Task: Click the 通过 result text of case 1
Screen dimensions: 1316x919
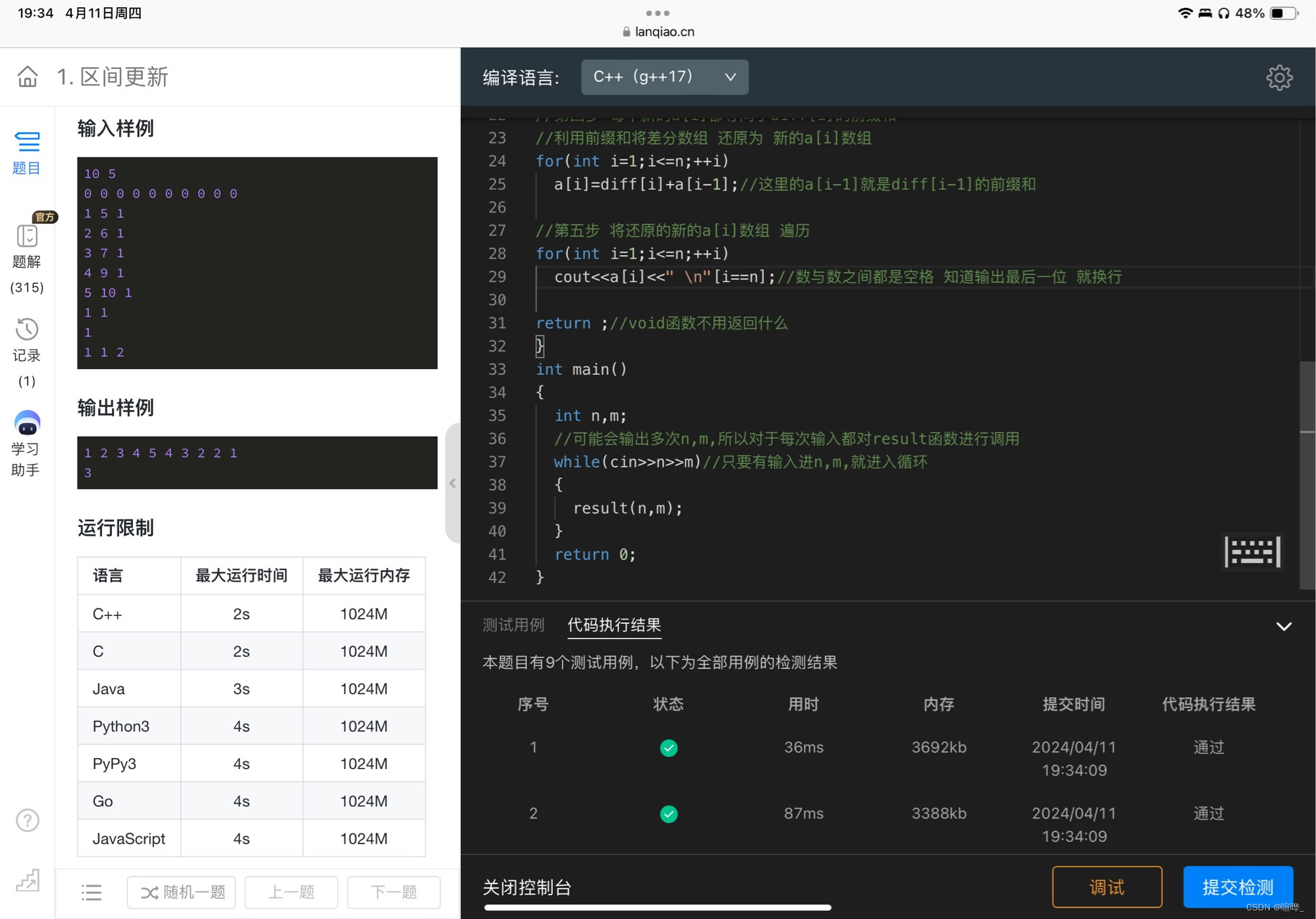Action: click(x=1208, y=747)
